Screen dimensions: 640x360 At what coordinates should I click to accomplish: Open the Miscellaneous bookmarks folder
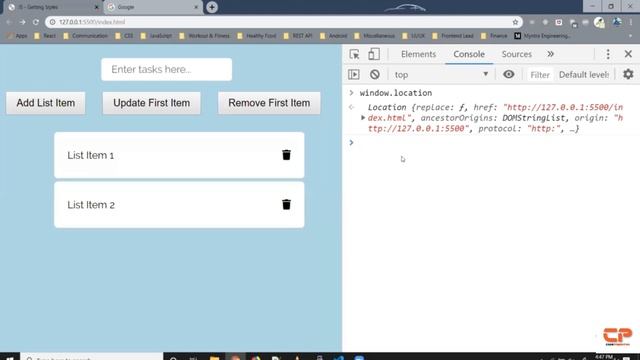pyautogui.click(x=375, y=36)
